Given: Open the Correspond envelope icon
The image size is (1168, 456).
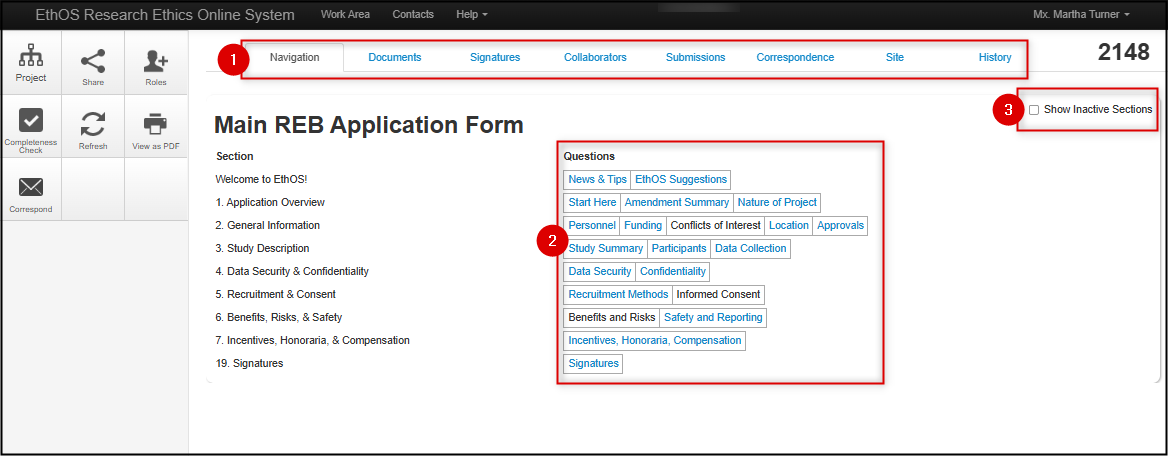Looking at the screenshot, I should [31, 187].
